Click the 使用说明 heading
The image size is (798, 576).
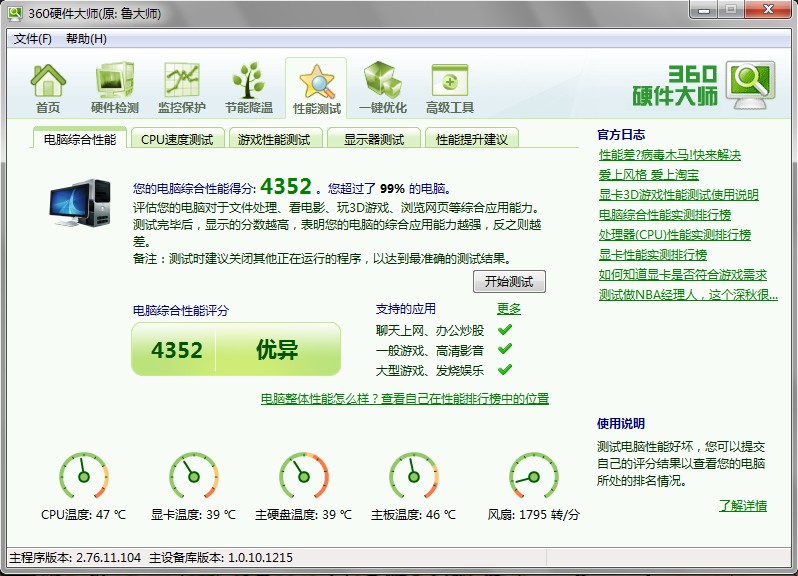621,423
